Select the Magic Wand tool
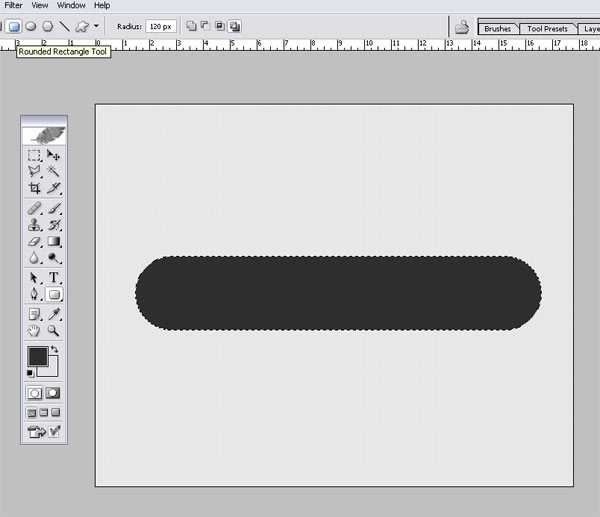Image resolution: width=600 pixels, height=517 pixels. (53, 171)
